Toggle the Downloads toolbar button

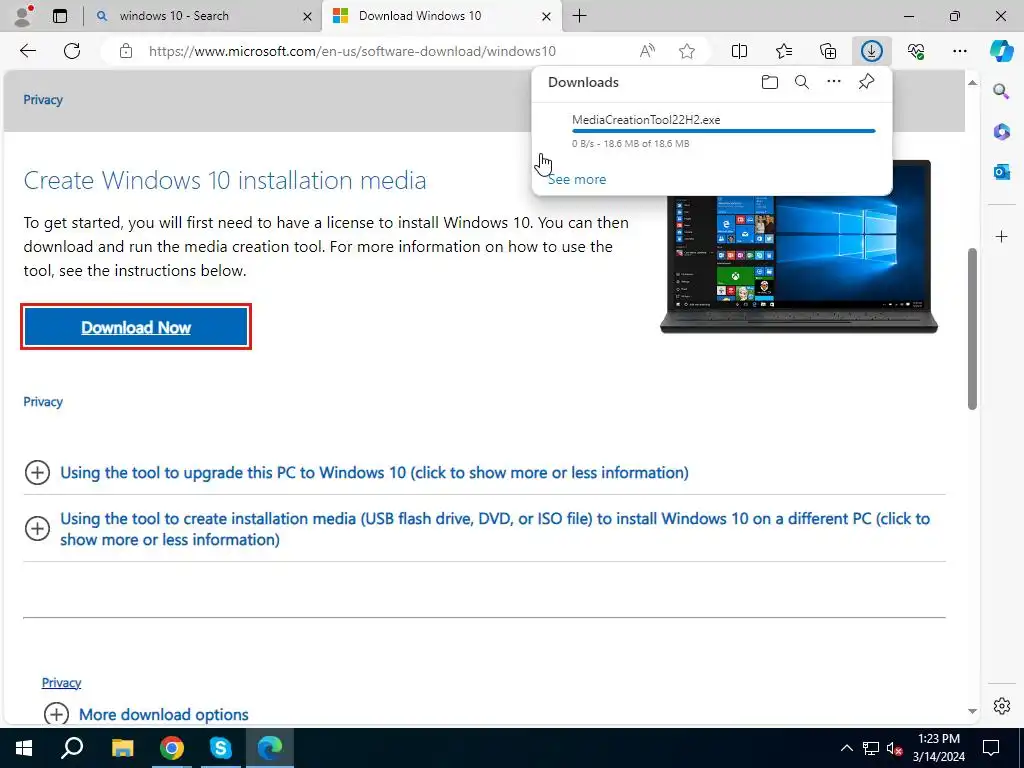coord(871,51)
